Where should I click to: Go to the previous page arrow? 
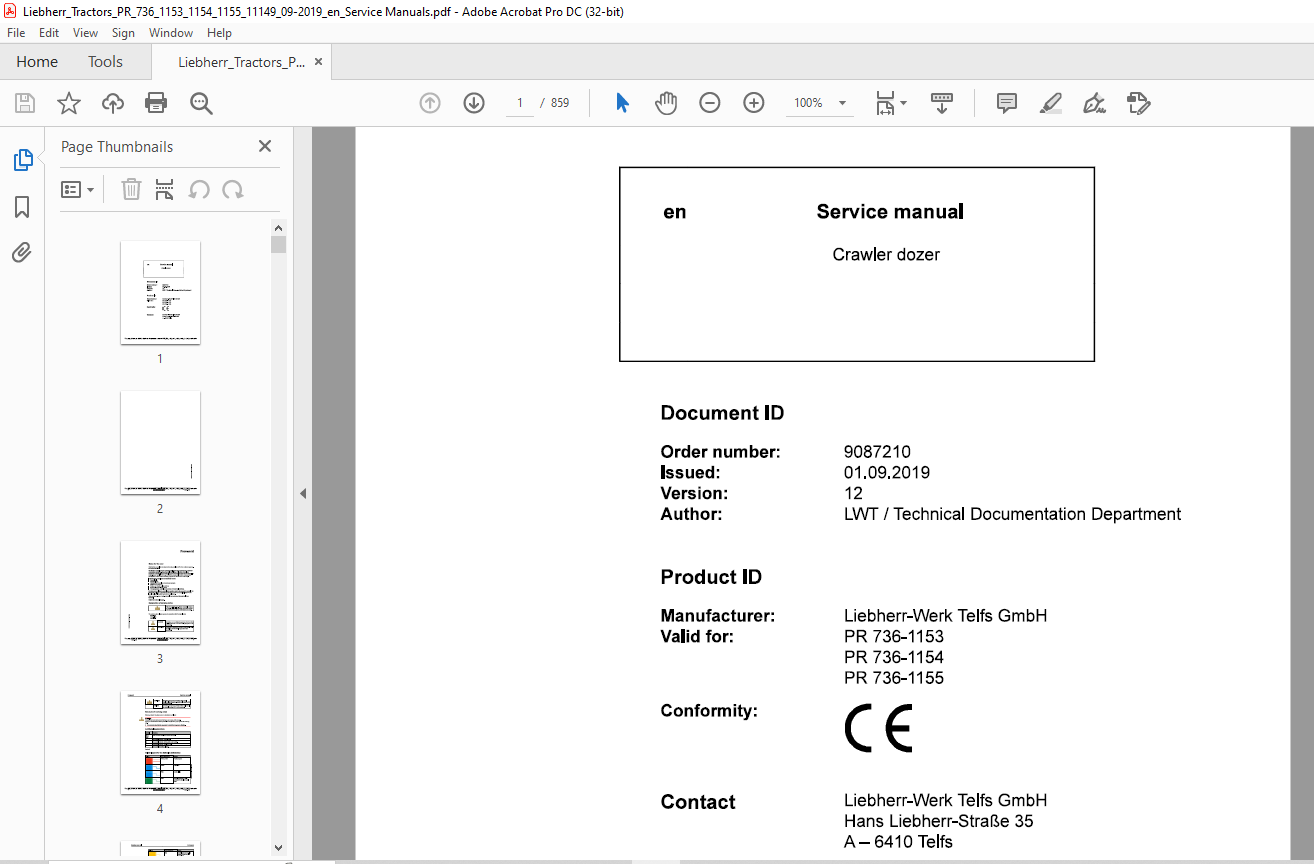(430, 103)
